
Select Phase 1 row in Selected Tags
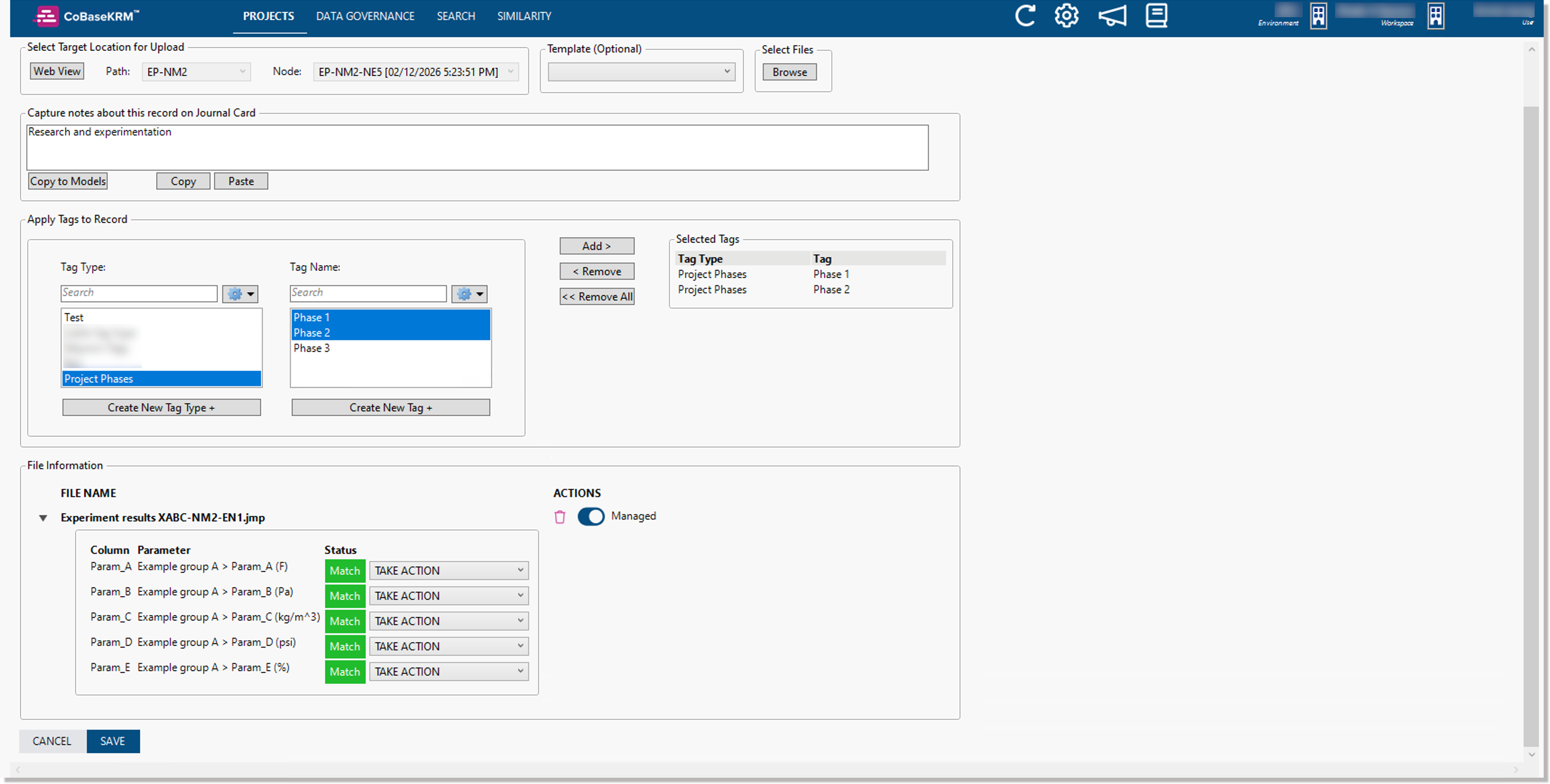click(x=810, y=273)
